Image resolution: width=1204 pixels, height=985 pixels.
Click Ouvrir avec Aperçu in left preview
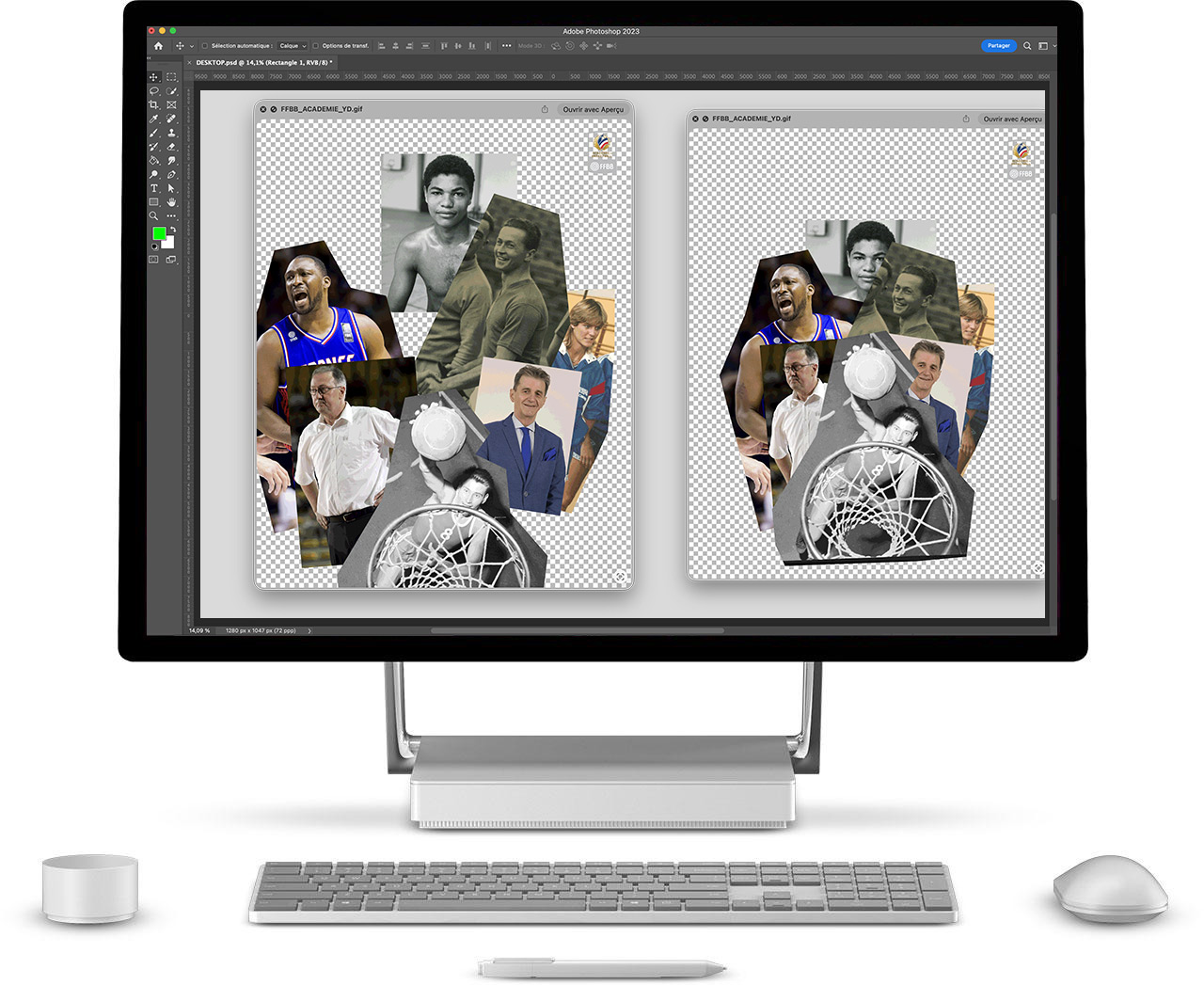(x=593, y=109)
